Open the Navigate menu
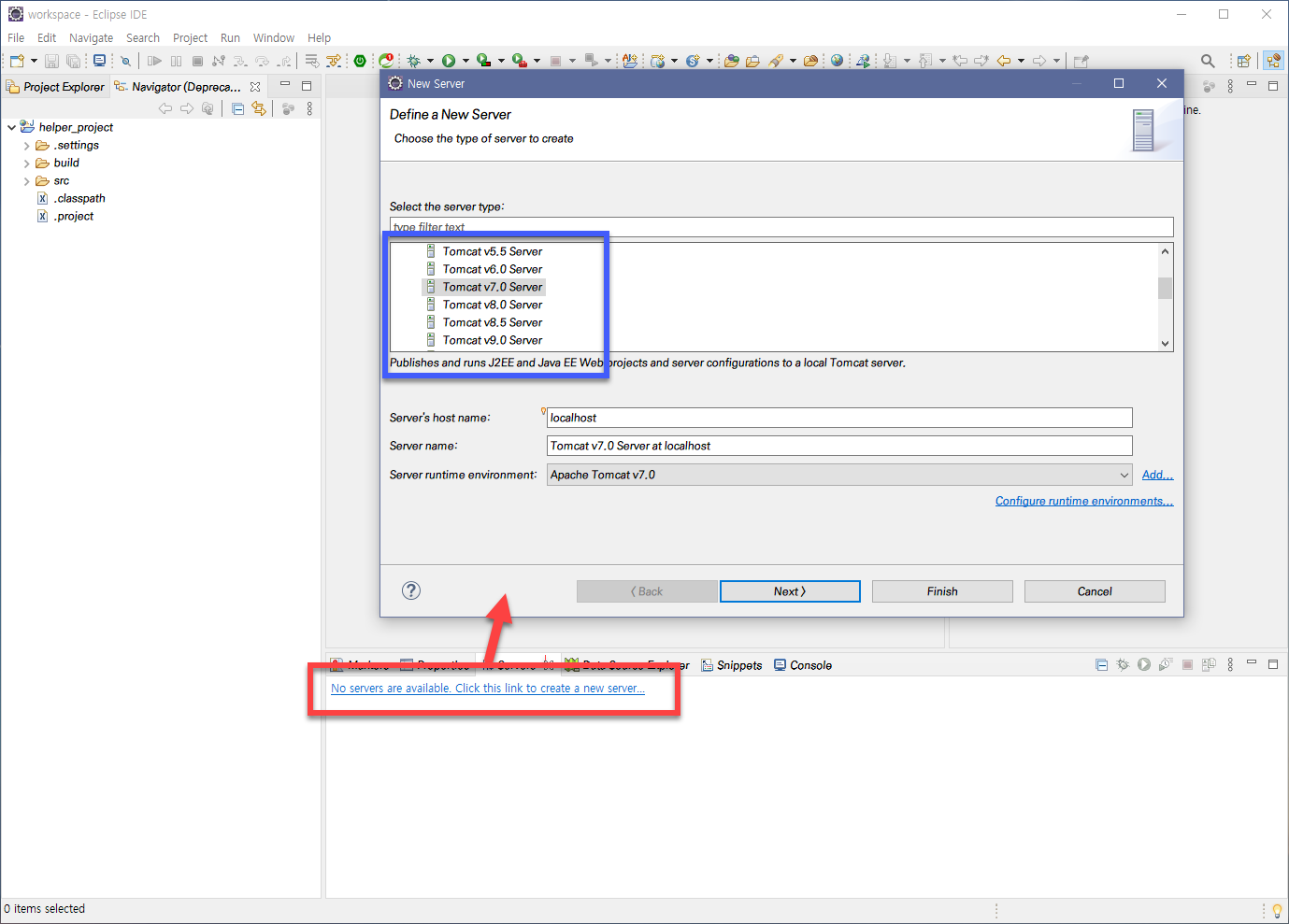The width and height of the screenshot is (1289, 924). tap(91, 38)
